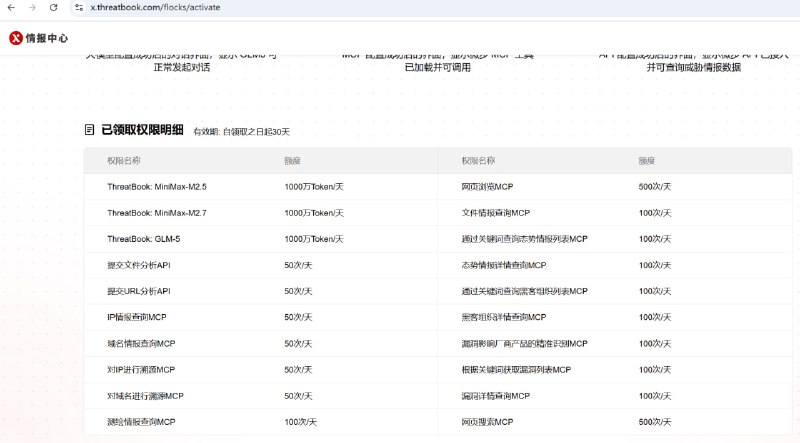Click the text 有效期: 自领取之日起30天

pos(241,132)
